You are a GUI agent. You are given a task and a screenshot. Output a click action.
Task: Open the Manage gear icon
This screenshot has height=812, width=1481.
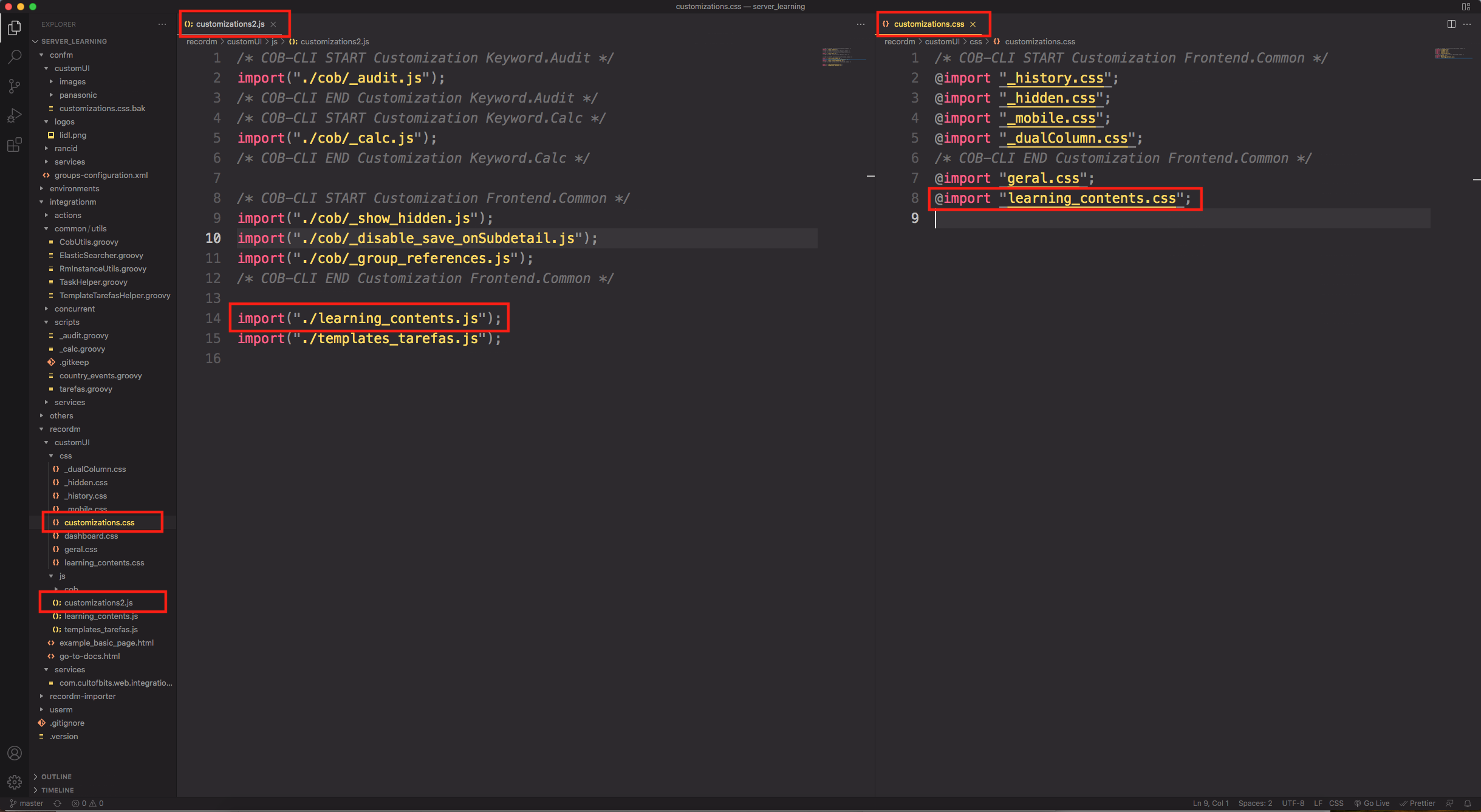pos(15,782)
